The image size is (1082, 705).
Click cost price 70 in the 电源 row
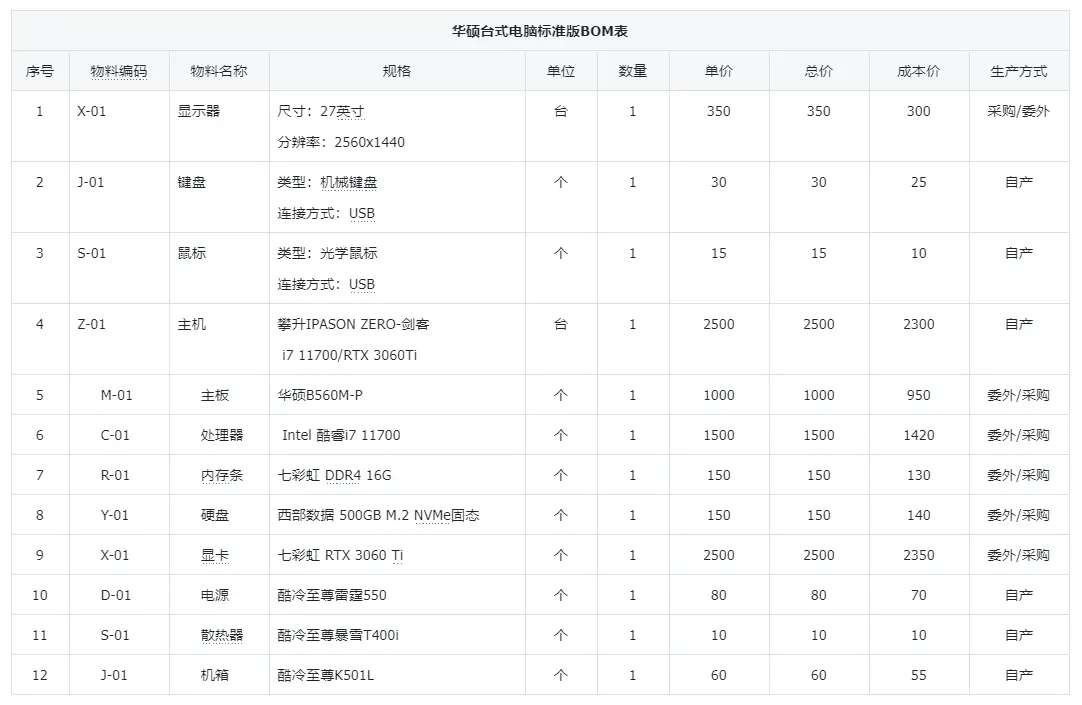918,595
